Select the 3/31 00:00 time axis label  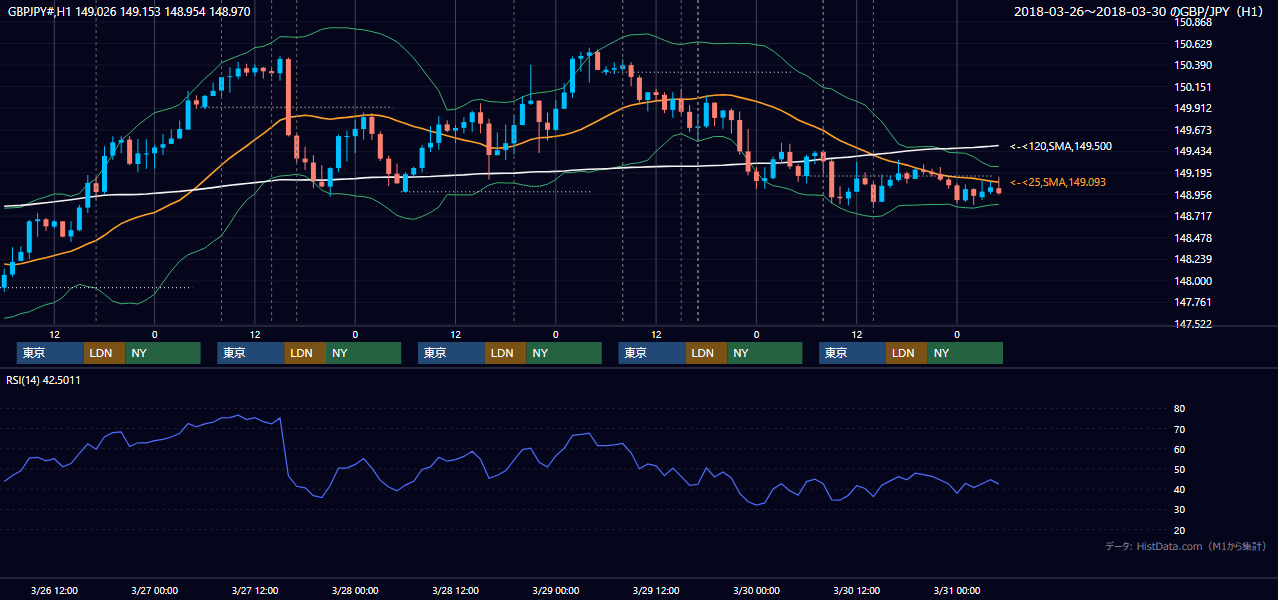[957, 590]
